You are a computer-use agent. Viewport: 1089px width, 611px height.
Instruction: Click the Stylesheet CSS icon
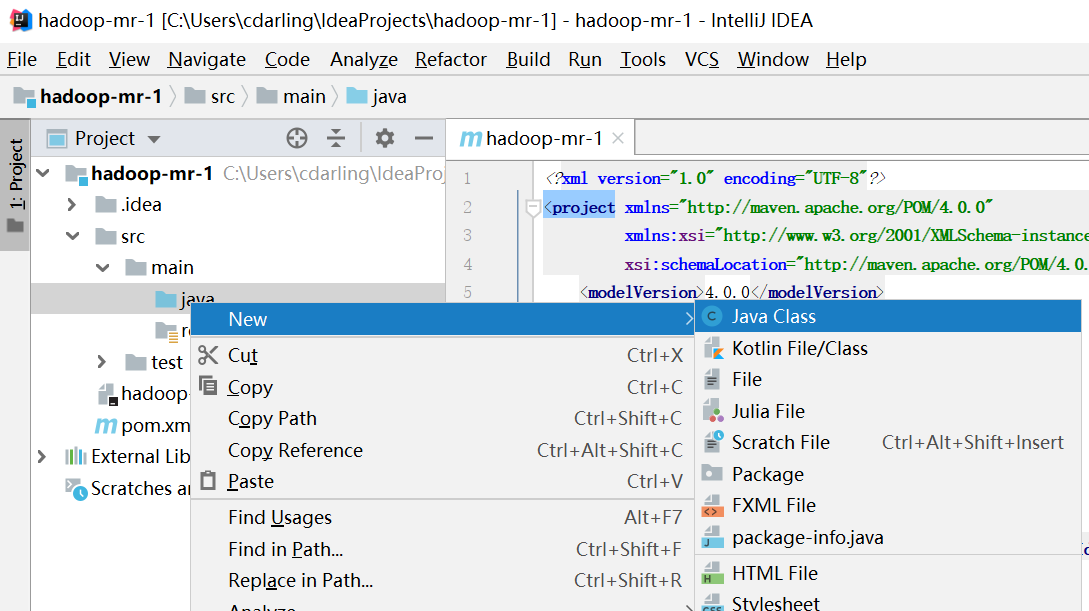point(712,603)
